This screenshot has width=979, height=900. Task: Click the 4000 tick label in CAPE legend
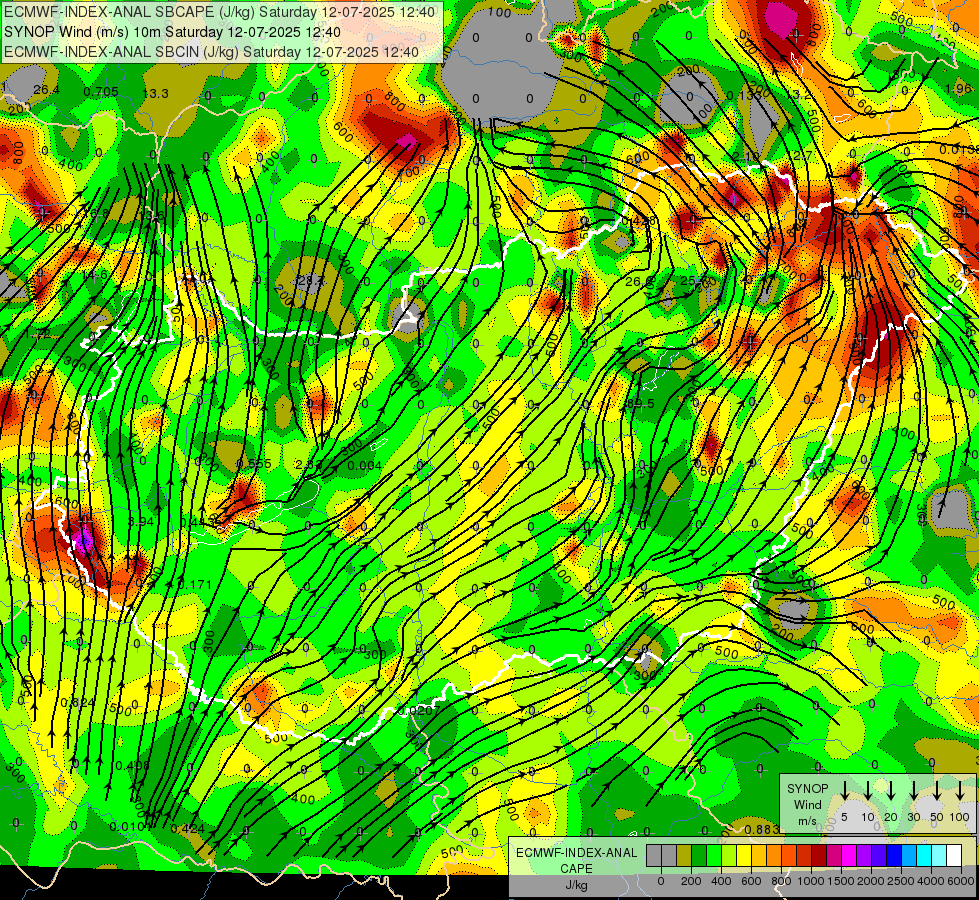click(x=930, y=881)
